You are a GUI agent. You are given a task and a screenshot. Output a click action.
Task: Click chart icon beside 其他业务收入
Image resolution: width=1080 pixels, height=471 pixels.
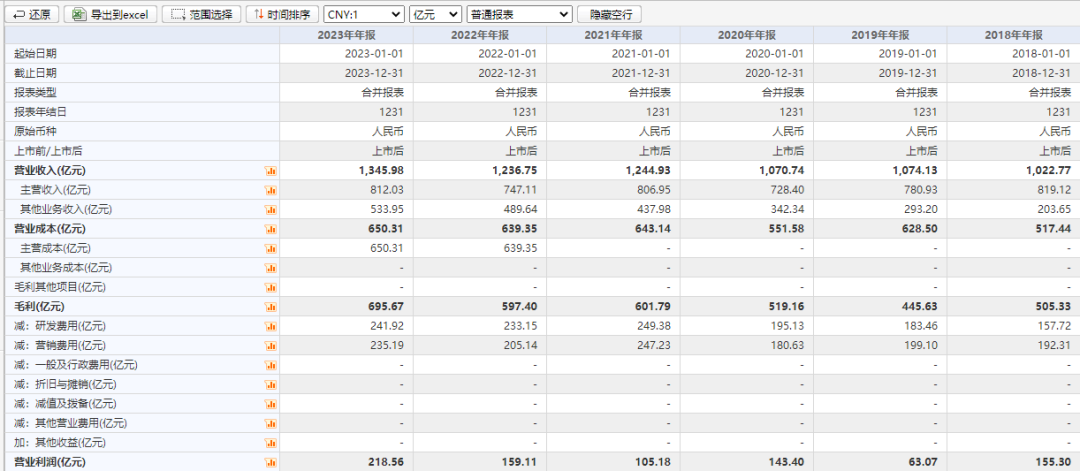270,210
